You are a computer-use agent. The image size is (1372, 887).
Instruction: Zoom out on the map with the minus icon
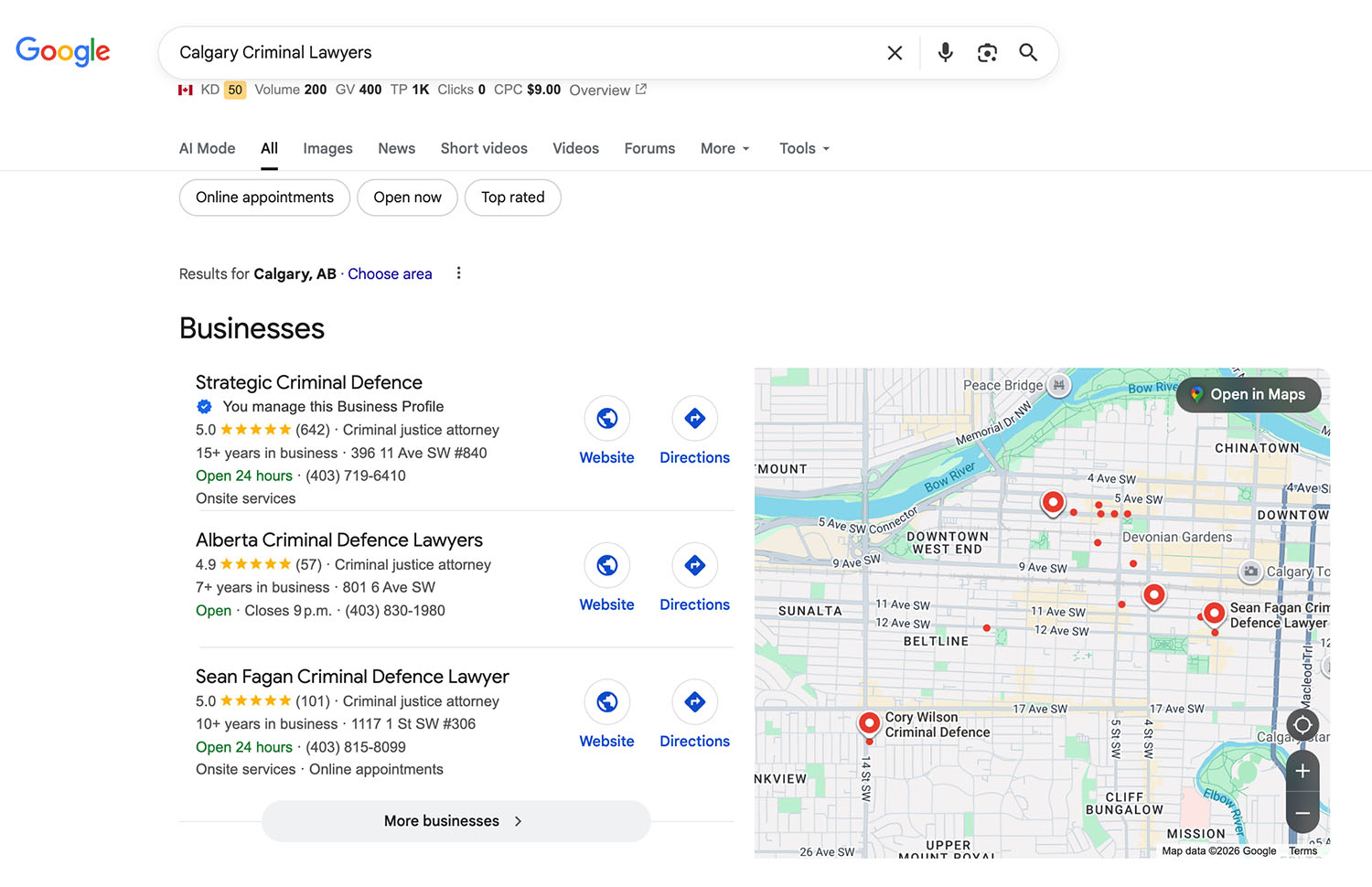coord(1302,812)
